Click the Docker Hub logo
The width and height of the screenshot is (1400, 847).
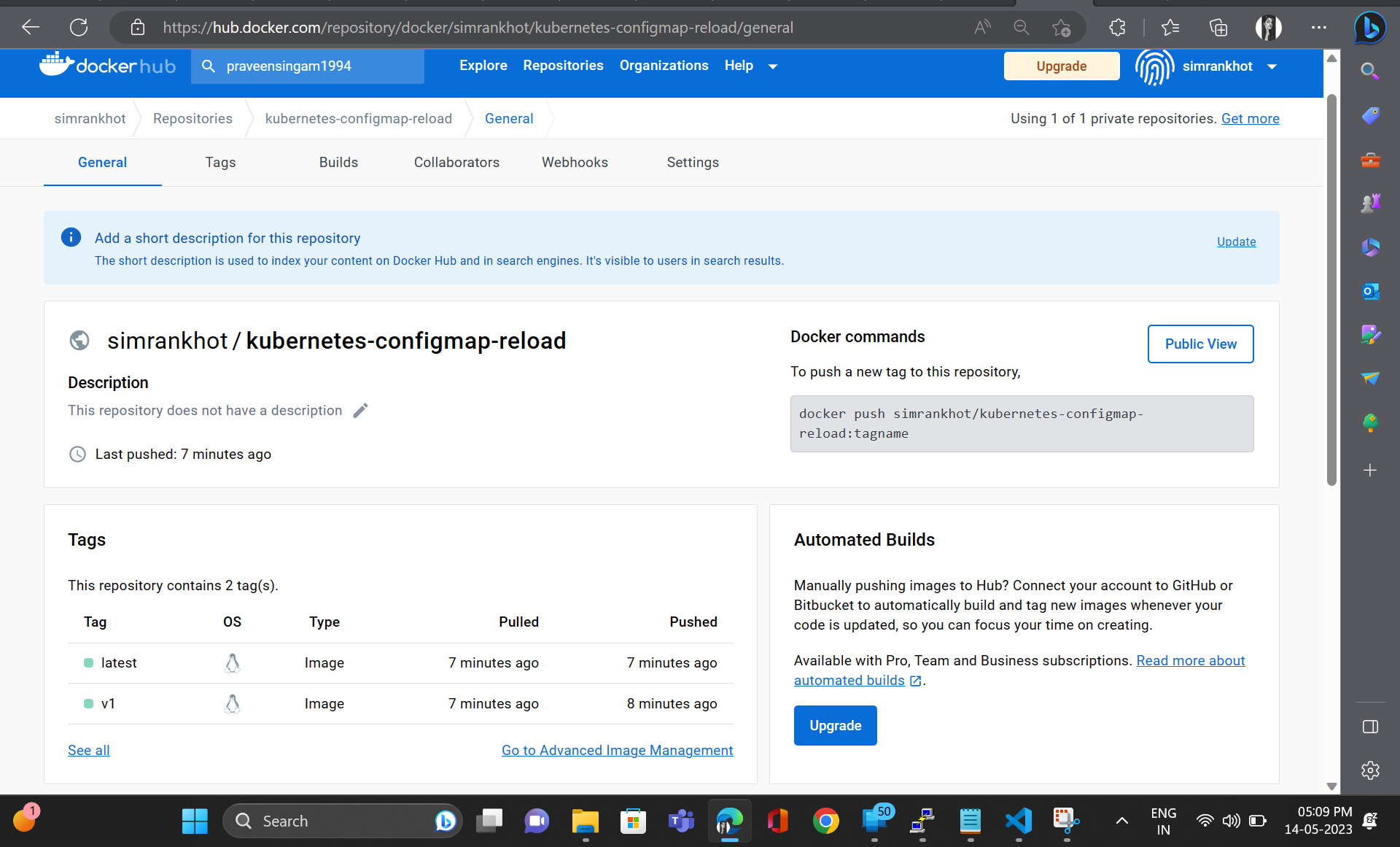[x=106, y=65]
